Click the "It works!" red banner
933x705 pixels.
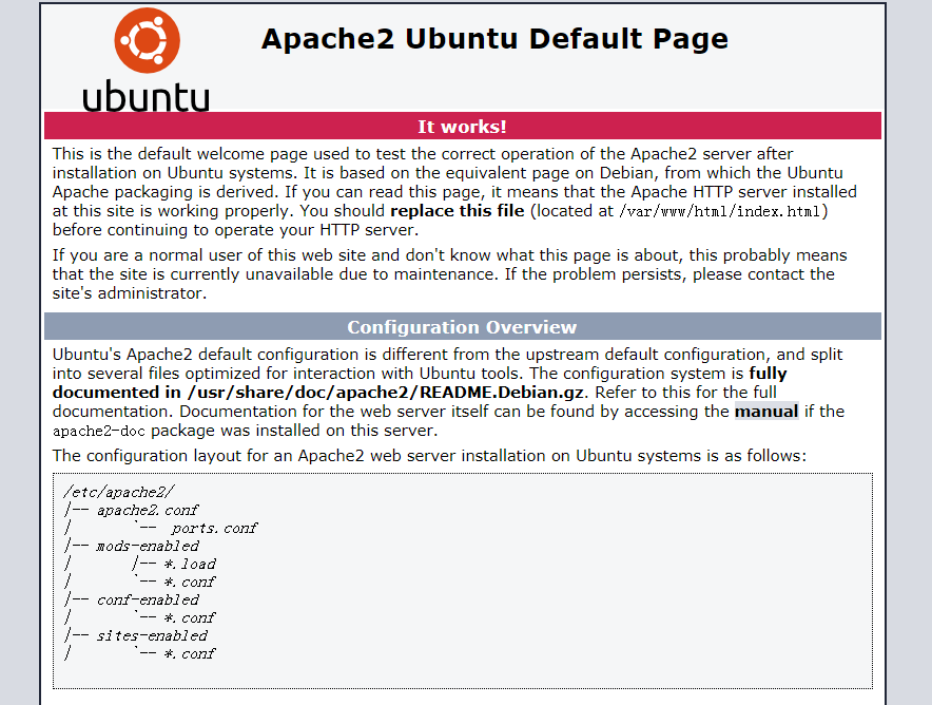[462, 126]
